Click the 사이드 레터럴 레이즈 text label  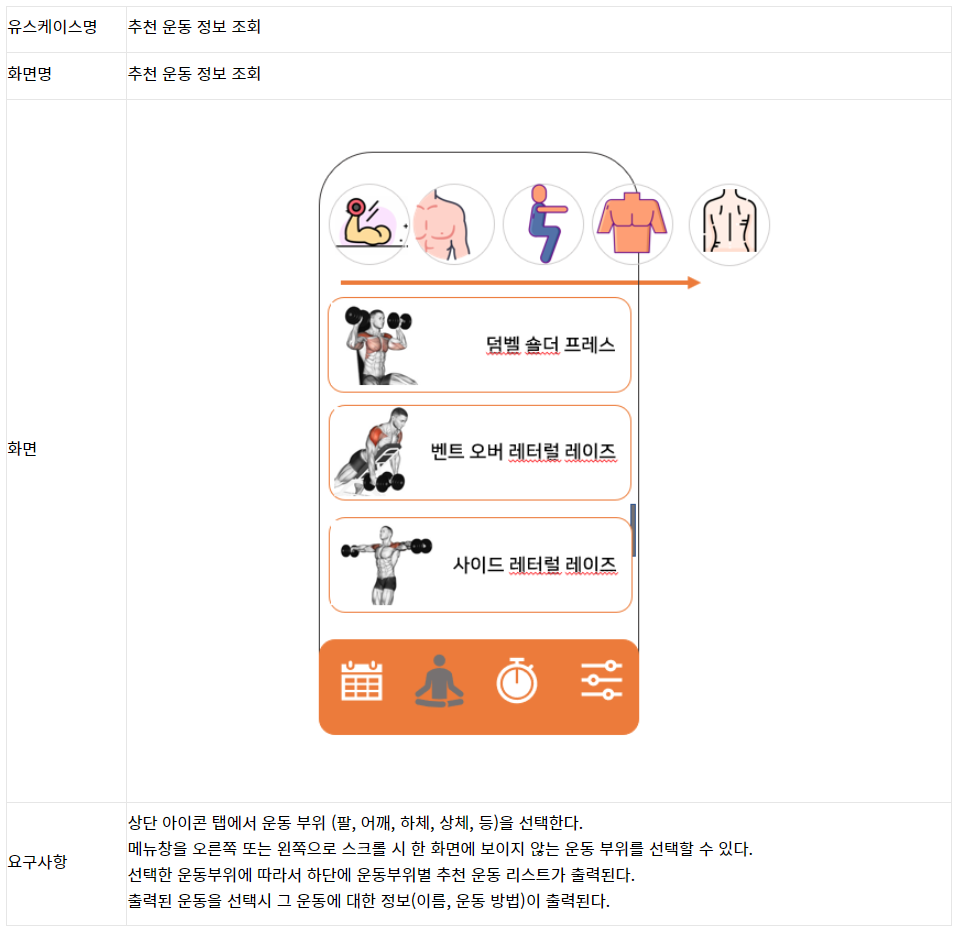(534, 564)
